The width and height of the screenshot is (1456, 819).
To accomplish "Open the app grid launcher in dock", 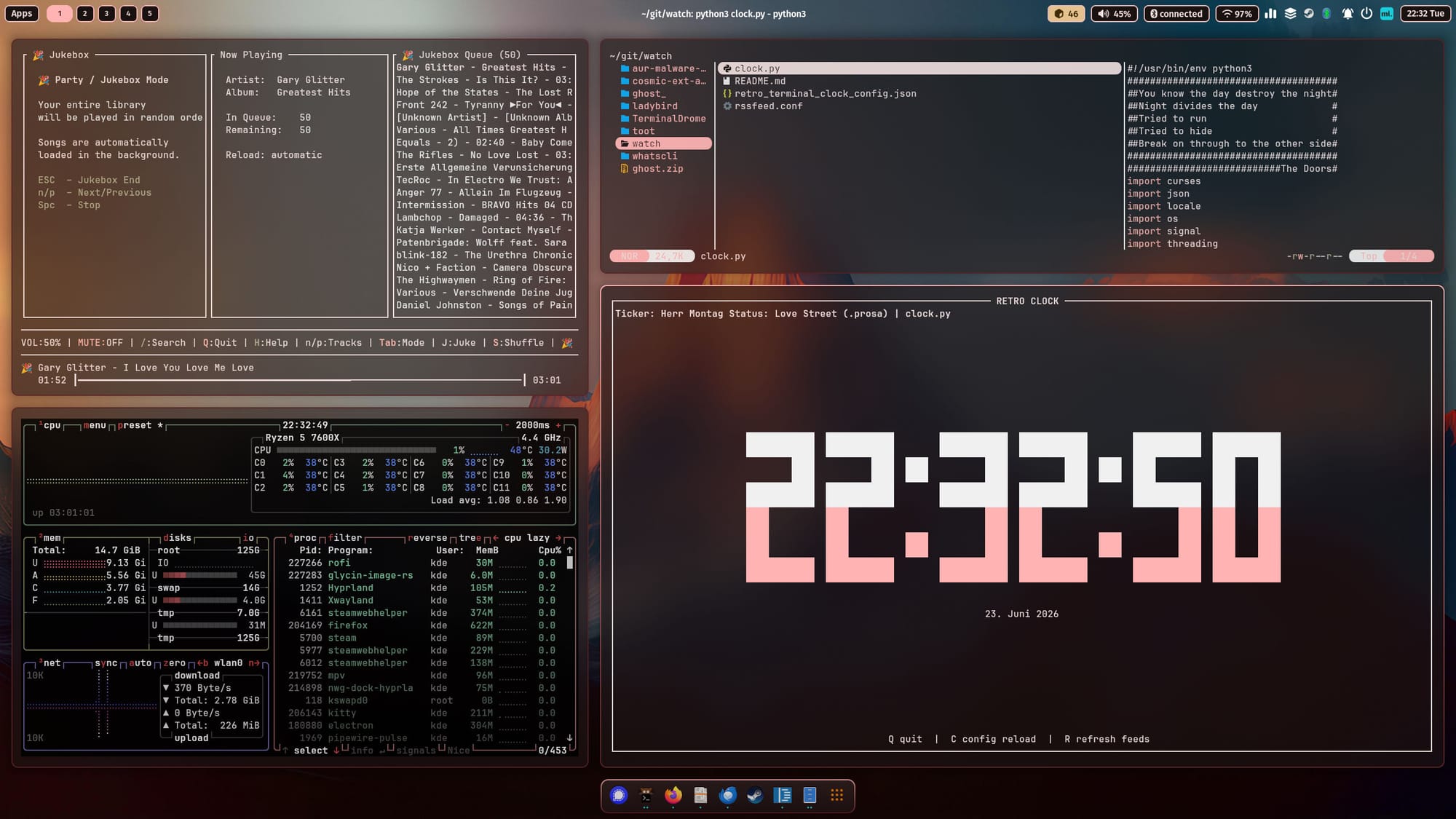I will pos(837,795).
